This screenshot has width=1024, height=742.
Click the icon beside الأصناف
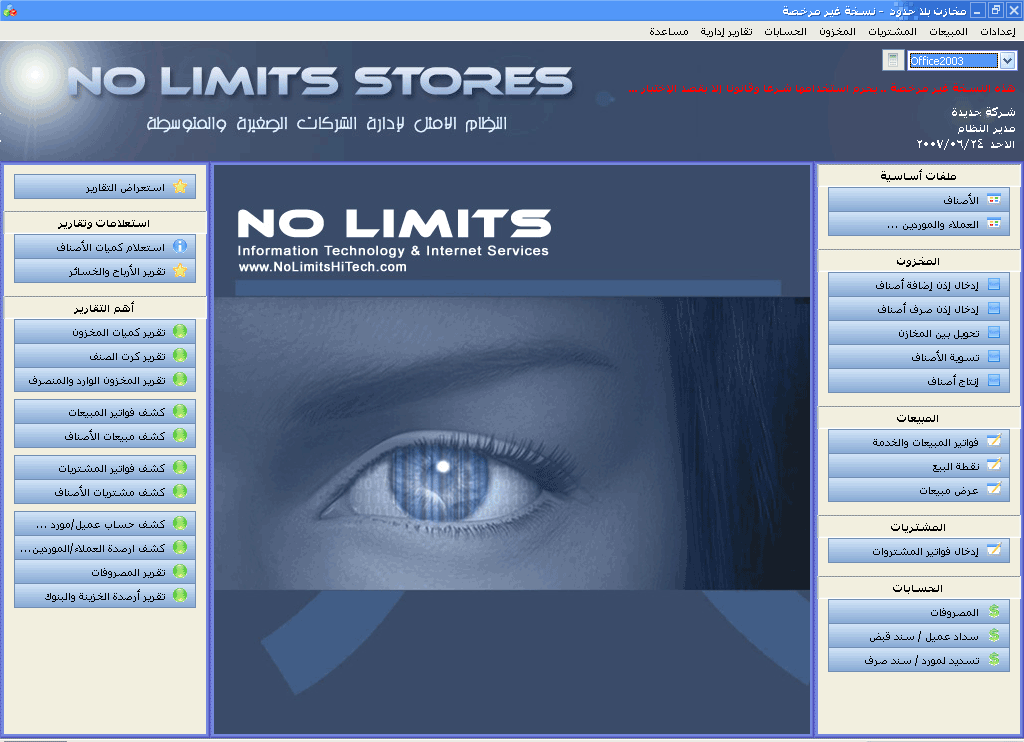[994, 199]
